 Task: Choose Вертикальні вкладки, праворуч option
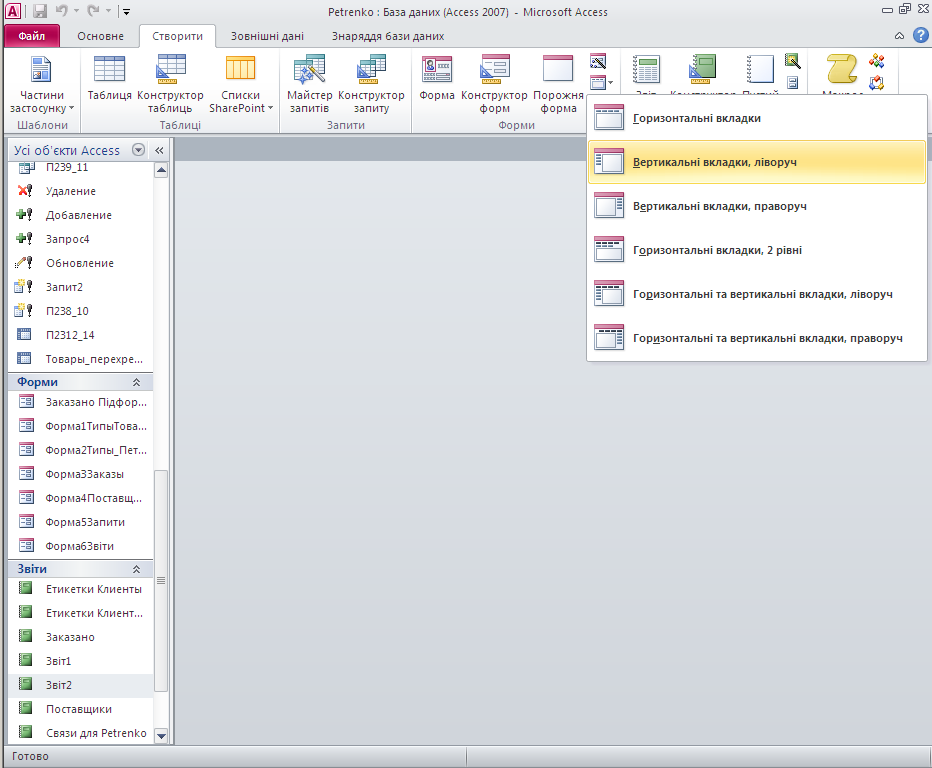pos(719,206)
